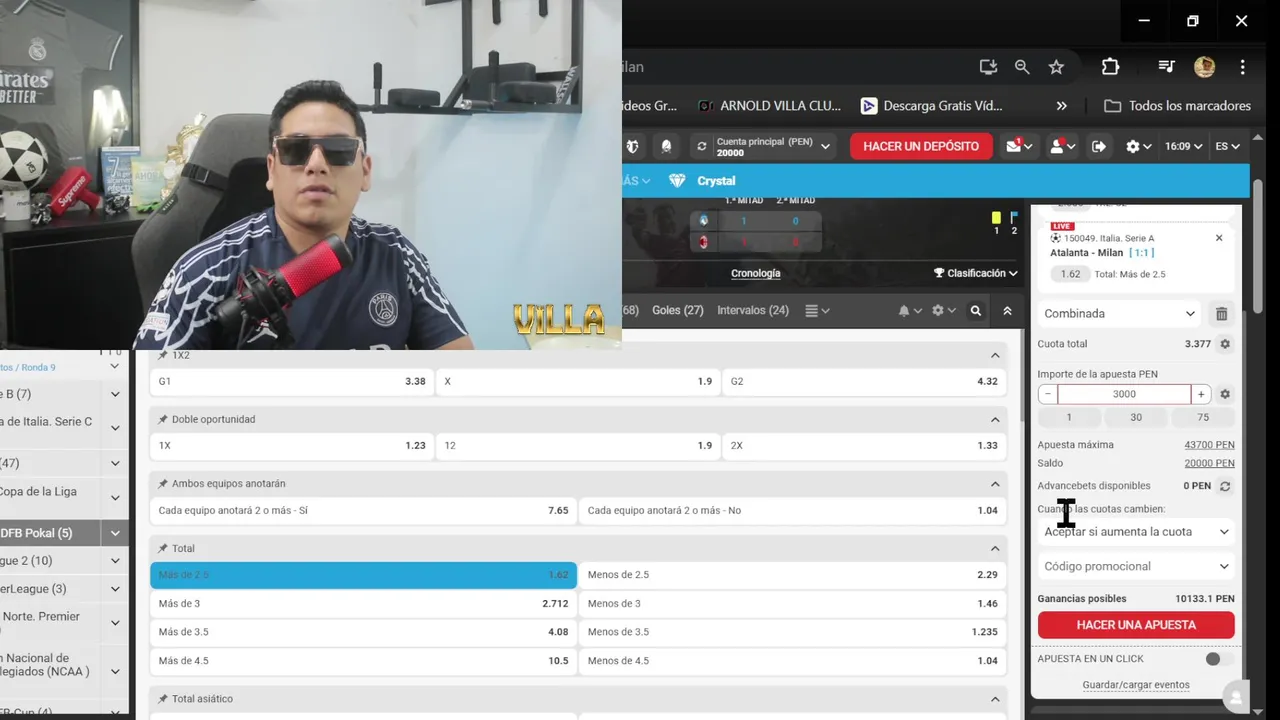Collapse the 1X2 market section
This screenshot has width=1280, height=720.
[995, 356]
